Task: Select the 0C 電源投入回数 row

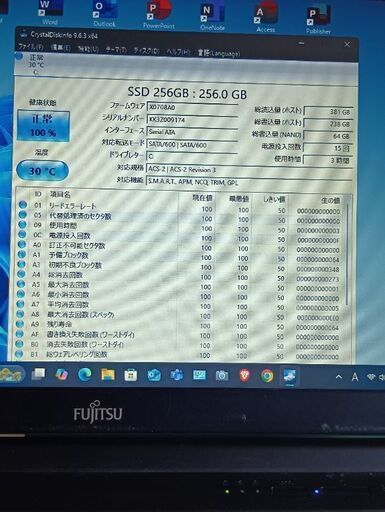Action: (x=180, y=237)
